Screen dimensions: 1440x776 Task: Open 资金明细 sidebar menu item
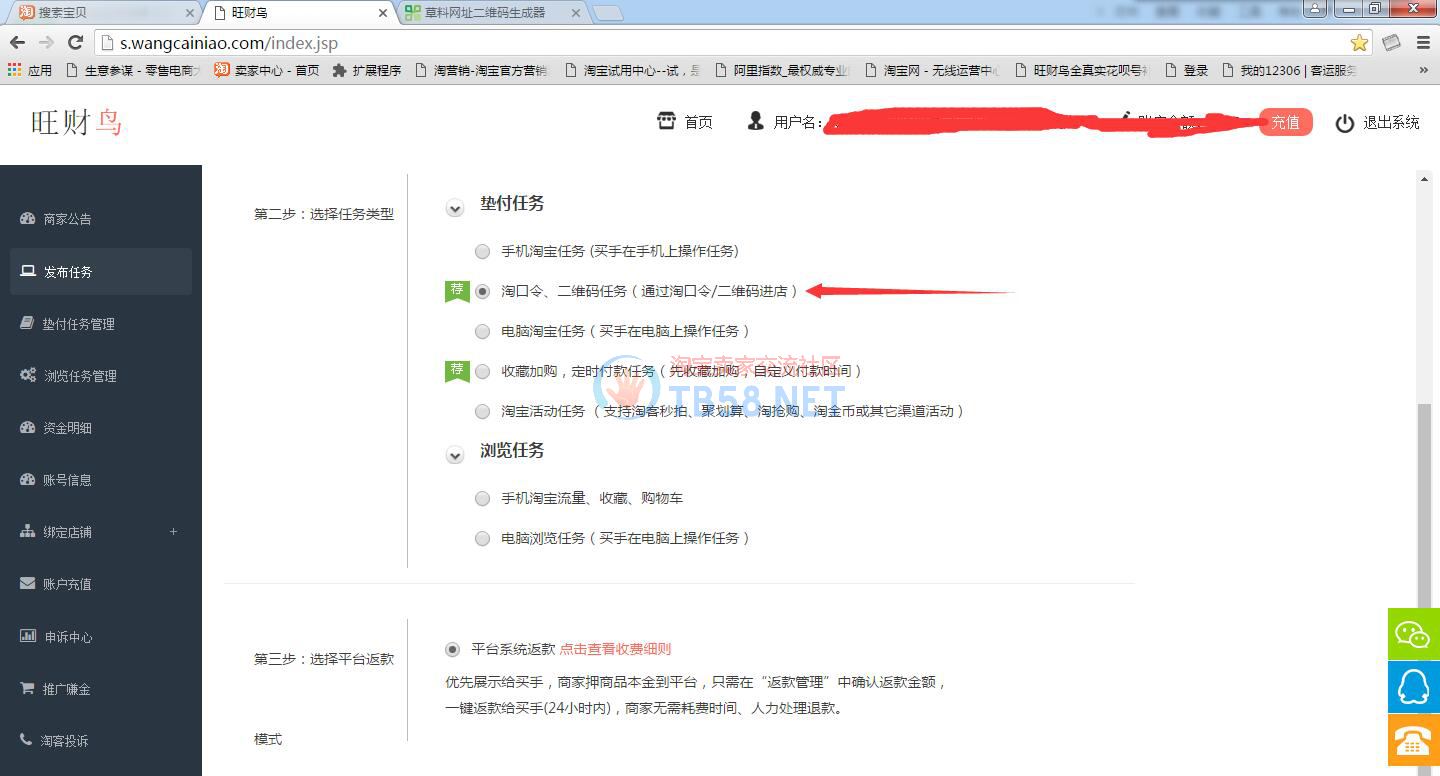101,427
